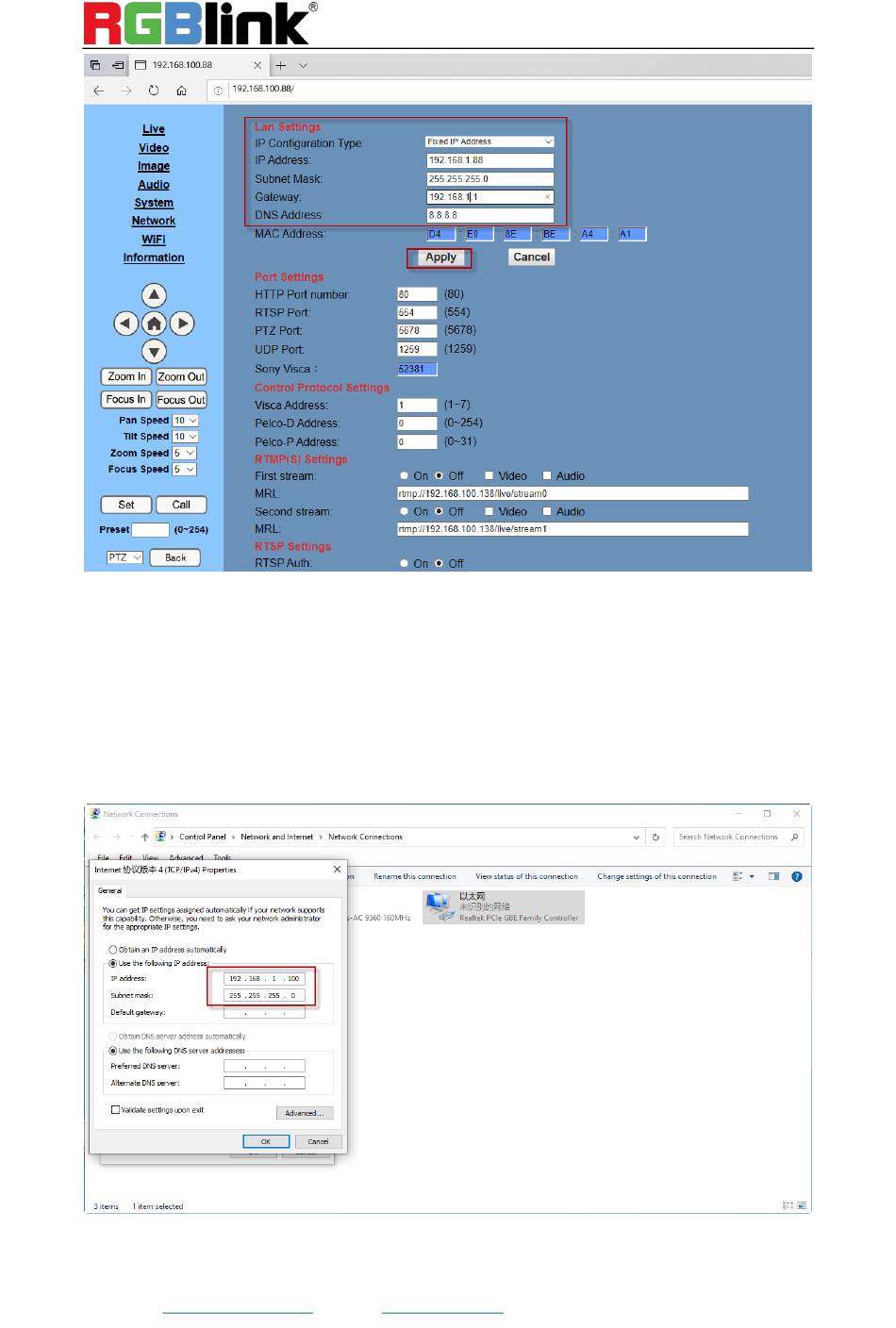Click the PTZ pan left arrow
This screenshot has width=896, height=1328.
click(x=125, y=324)
